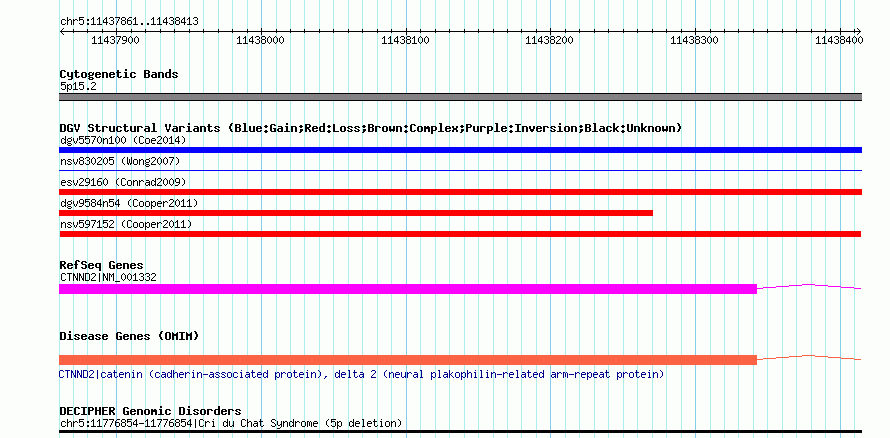Select the 5p15.2 band label
890x438 pixels.
pyautogui.click(x=79, y=86)
